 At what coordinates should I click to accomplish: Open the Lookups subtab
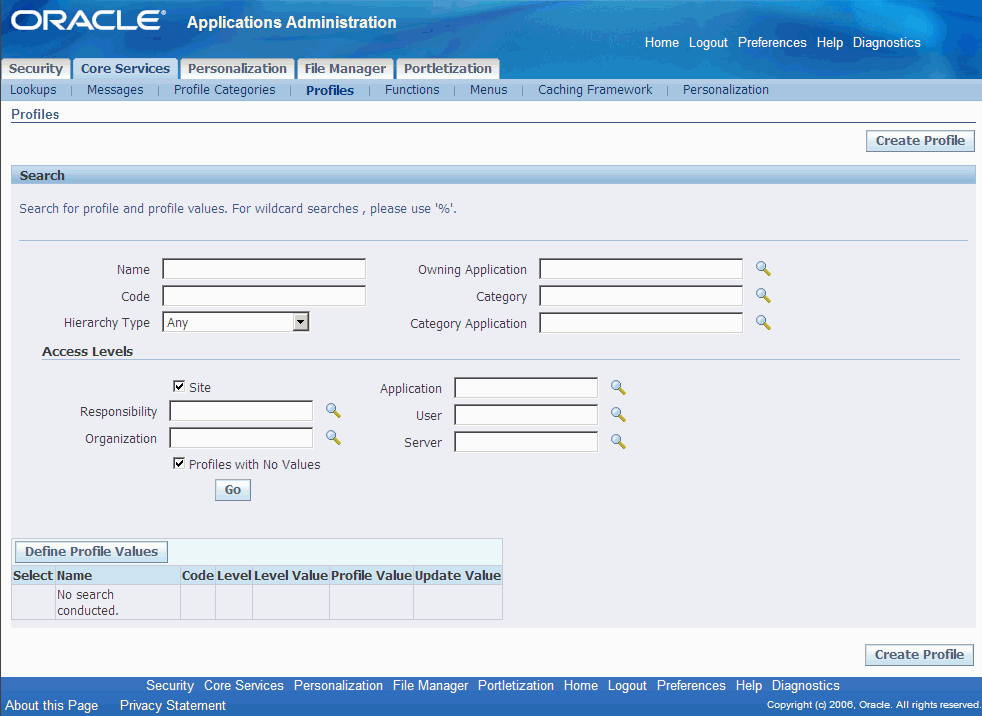pyautogui.click(x=33, y=90)
